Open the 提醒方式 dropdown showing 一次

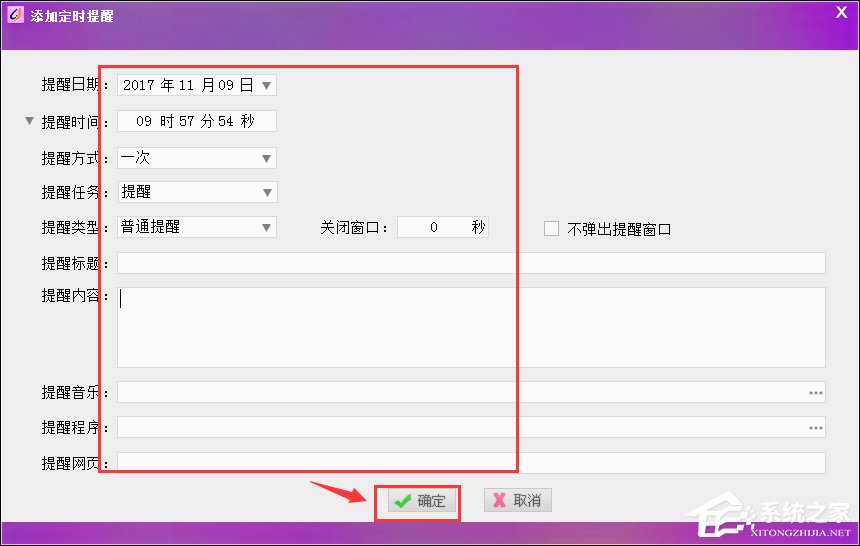197,158
